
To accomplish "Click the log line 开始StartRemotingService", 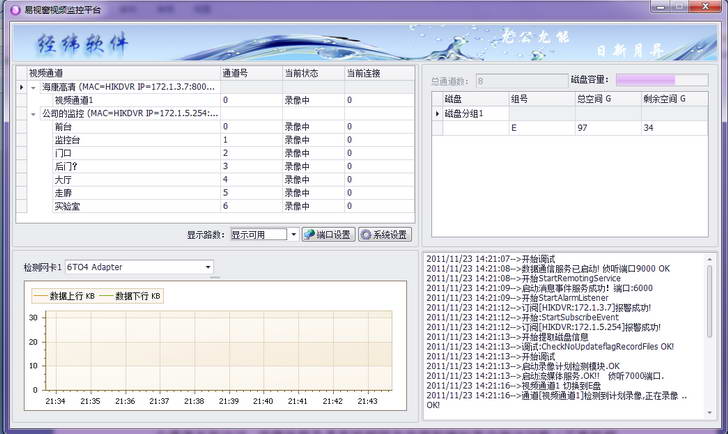I will (x=523, y=279).
